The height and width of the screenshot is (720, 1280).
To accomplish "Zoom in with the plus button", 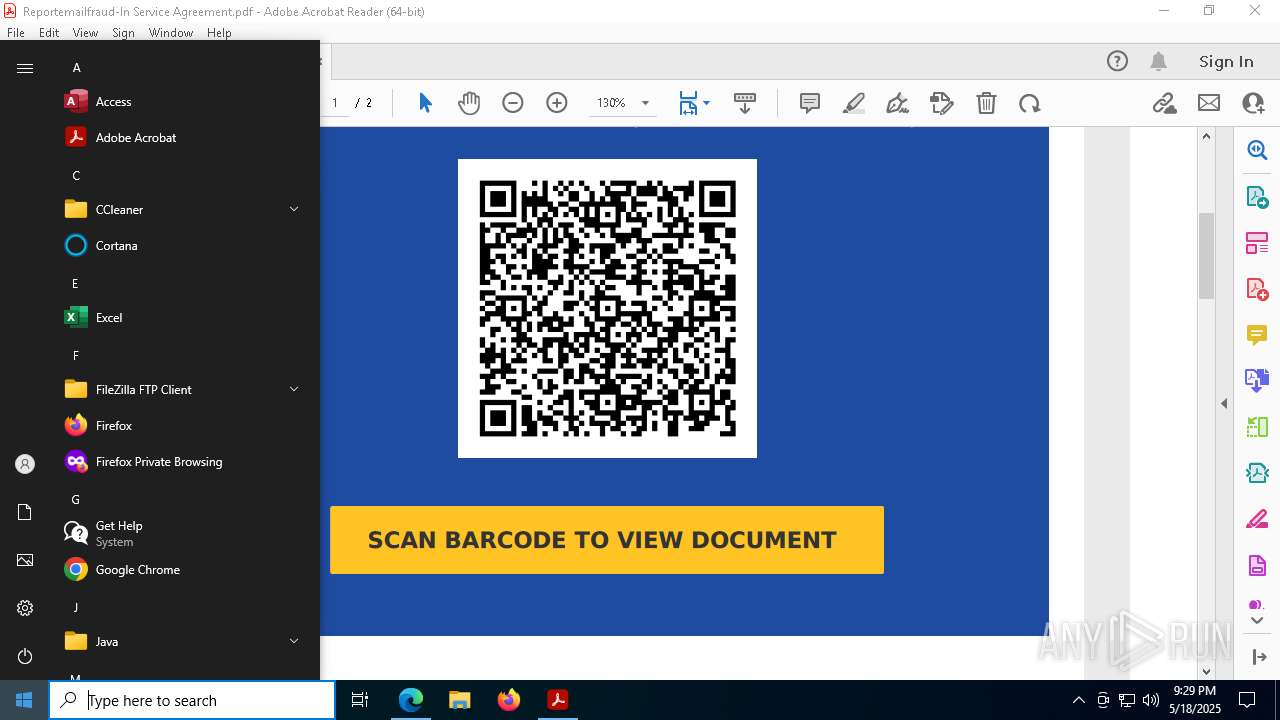I will [x=557, y=103].
